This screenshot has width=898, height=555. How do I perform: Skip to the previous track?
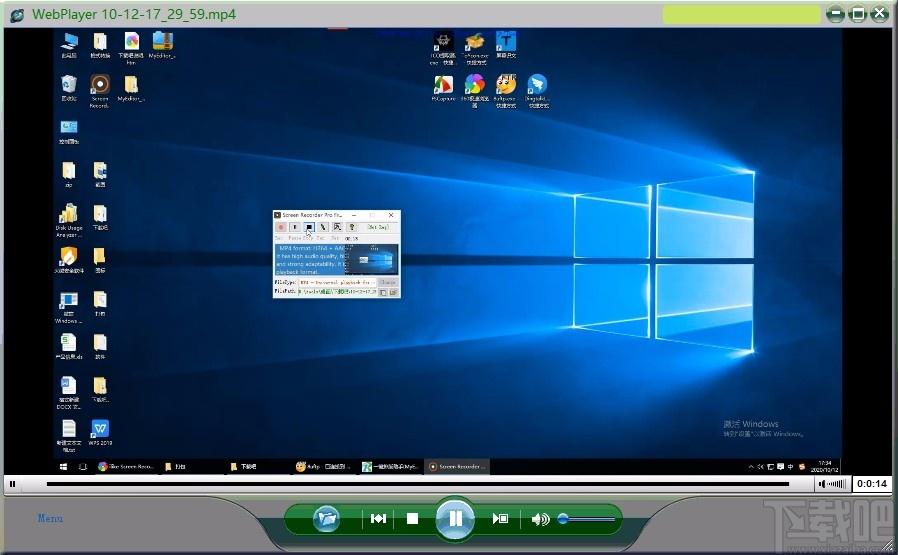pos(379,519)
